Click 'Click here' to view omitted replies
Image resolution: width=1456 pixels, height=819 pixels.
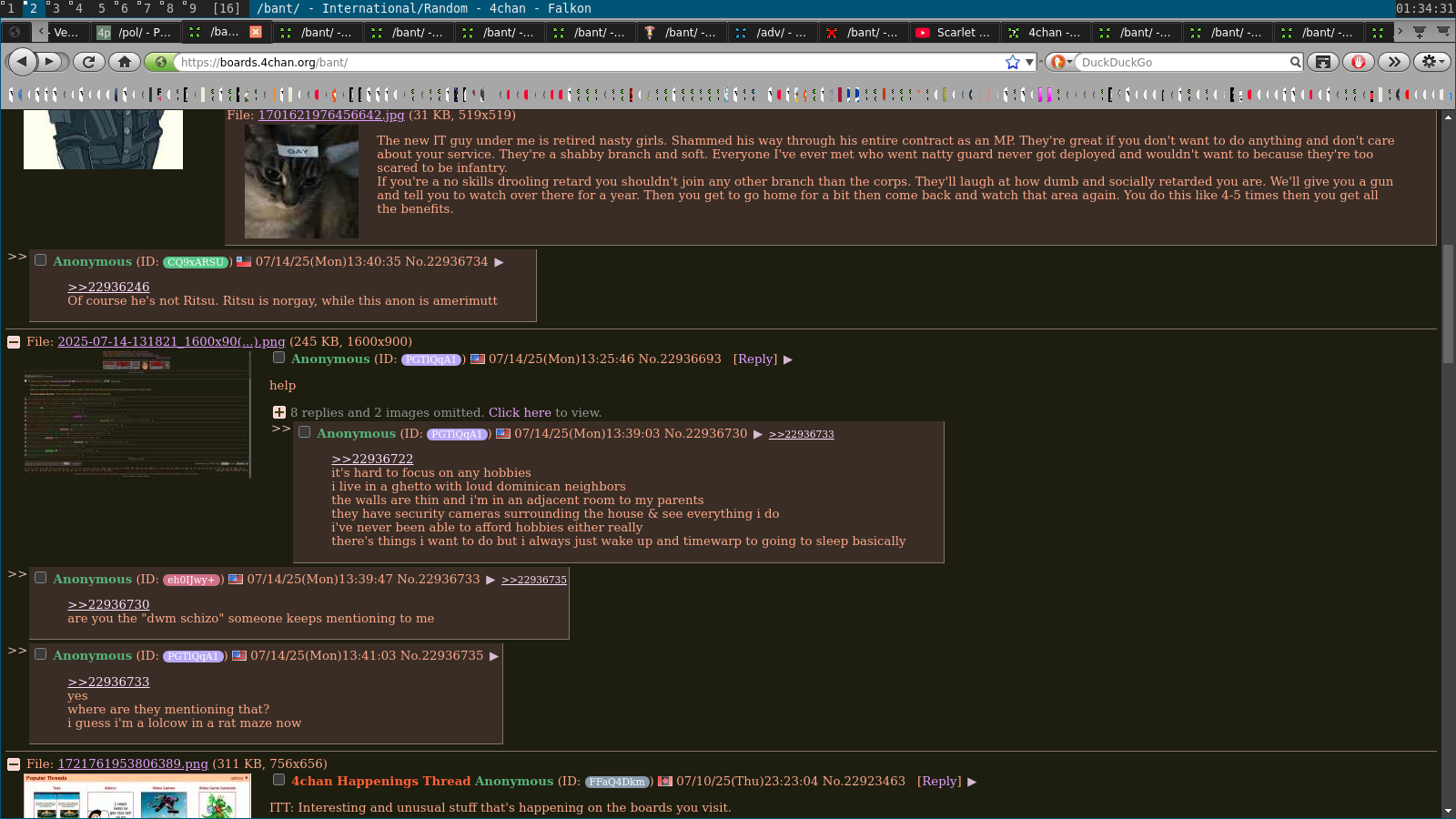click(x=520, y=412)
